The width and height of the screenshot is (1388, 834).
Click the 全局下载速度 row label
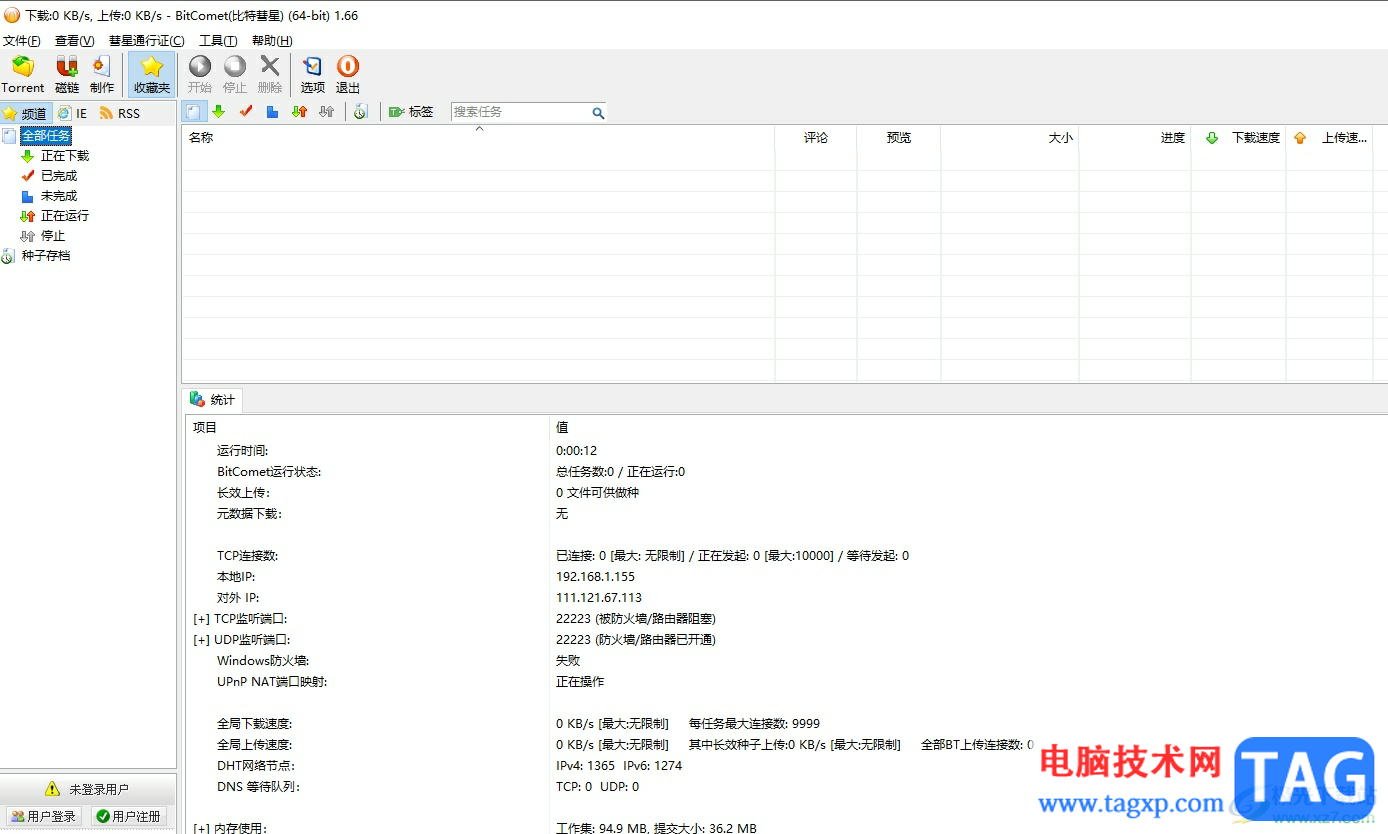coord(255,724)
